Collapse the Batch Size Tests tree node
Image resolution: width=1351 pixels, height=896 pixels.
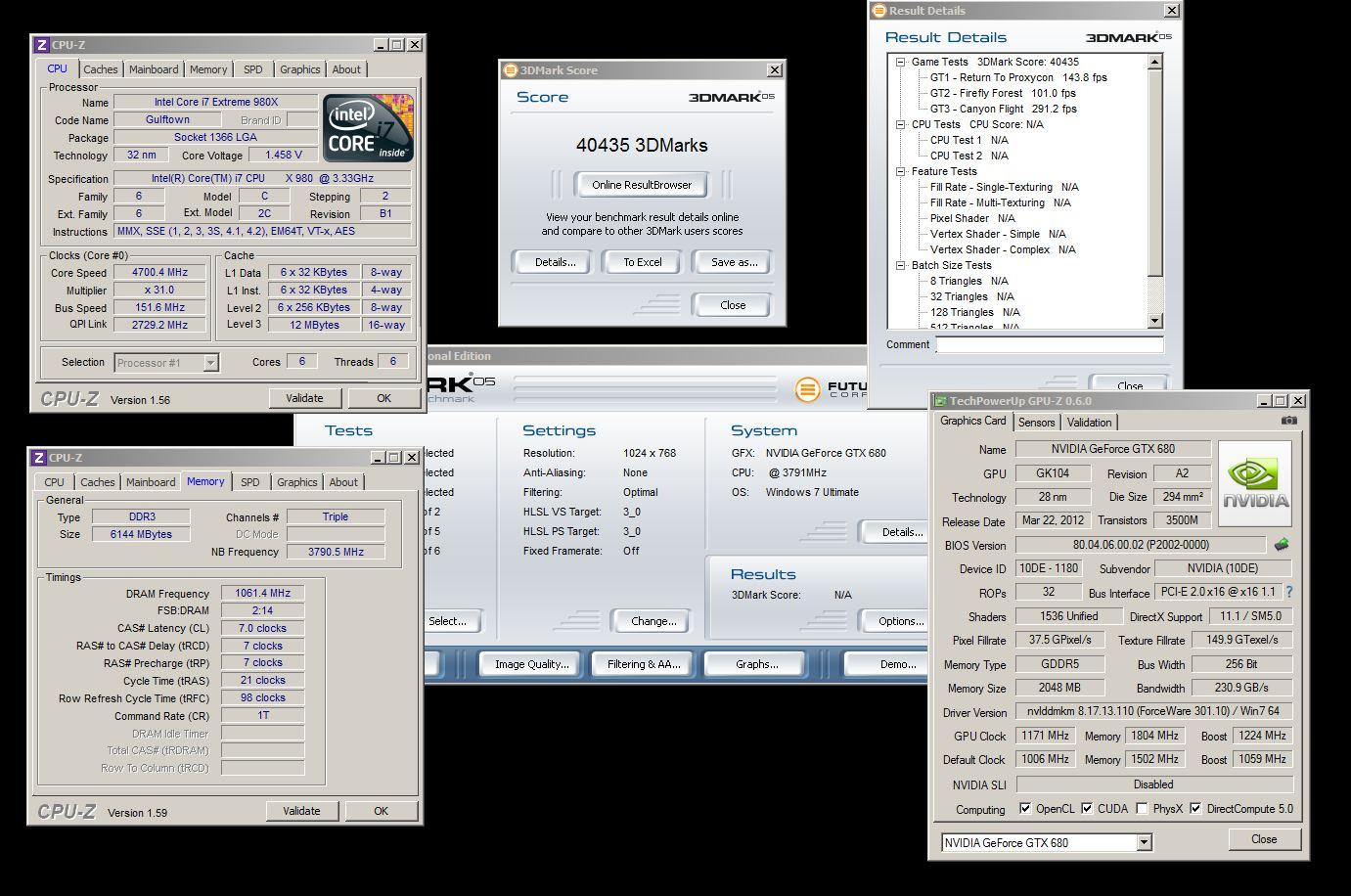pos(901,265)
